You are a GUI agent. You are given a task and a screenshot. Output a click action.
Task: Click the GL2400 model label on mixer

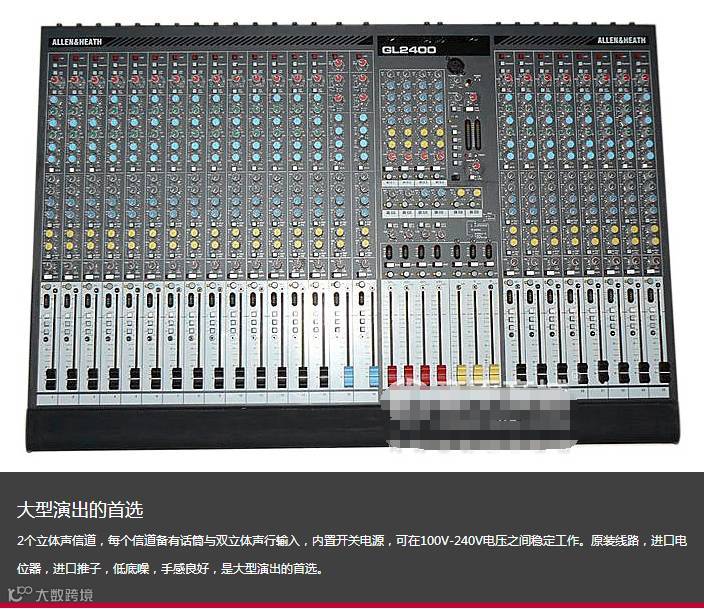coord(409,49)
